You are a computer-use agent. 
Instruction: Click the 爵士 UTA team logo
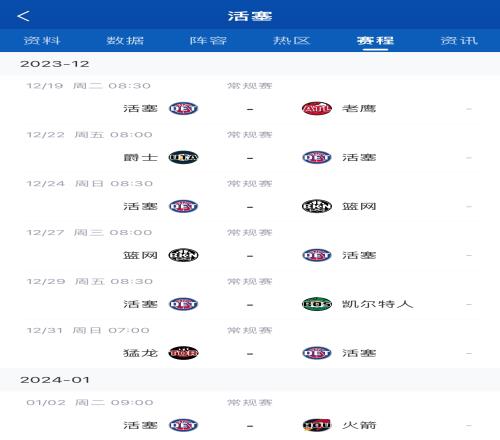pyautogui.click(x=183, y=157)
